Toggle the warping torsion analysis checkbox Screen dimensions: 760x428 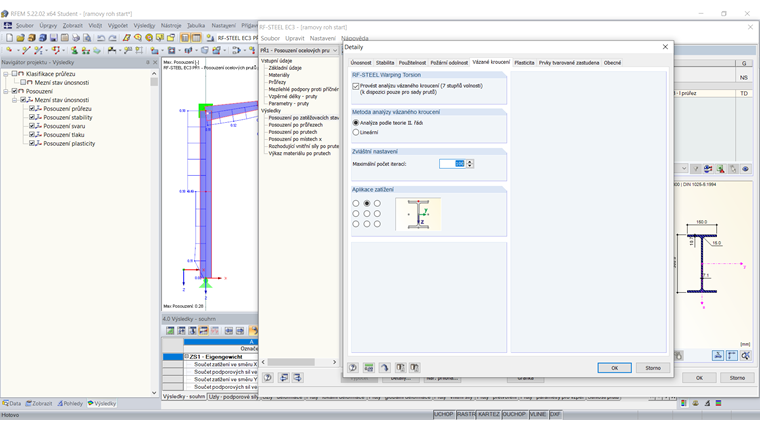(x=356, y=86)
